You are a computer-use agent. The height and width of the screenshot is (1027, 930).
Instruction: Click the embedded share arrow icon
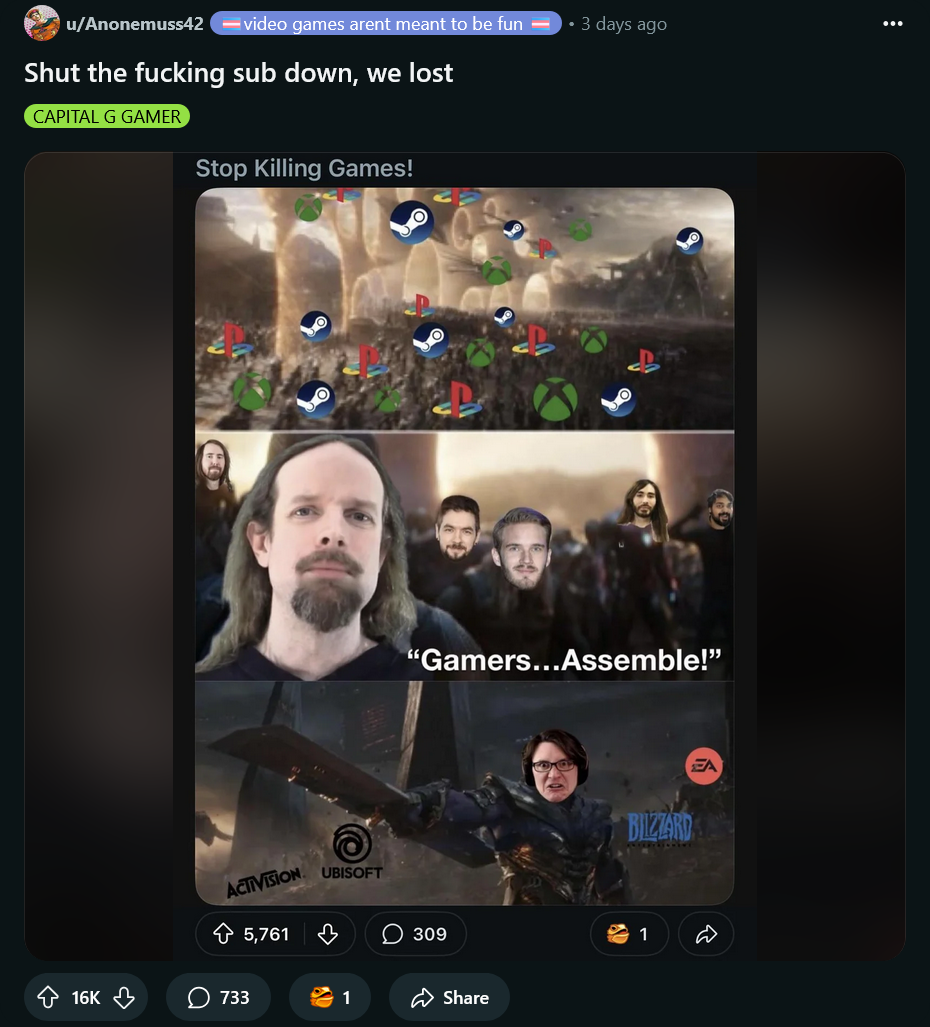pos(706,934)
